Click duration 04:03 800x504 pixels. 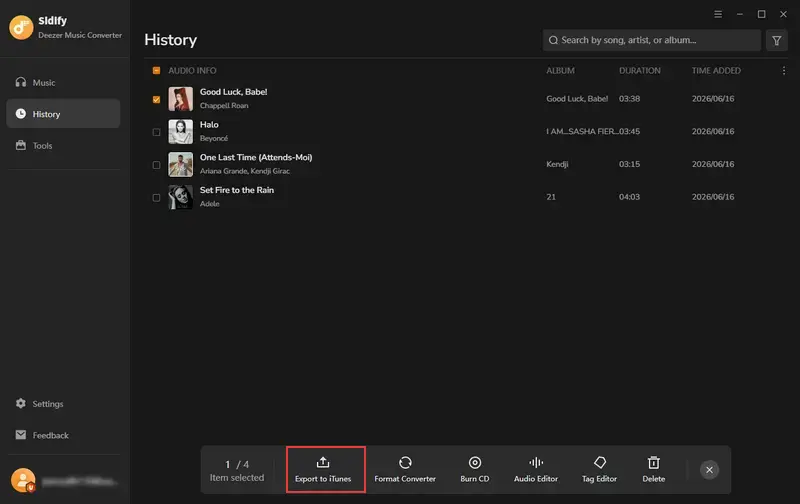(629, 197)
